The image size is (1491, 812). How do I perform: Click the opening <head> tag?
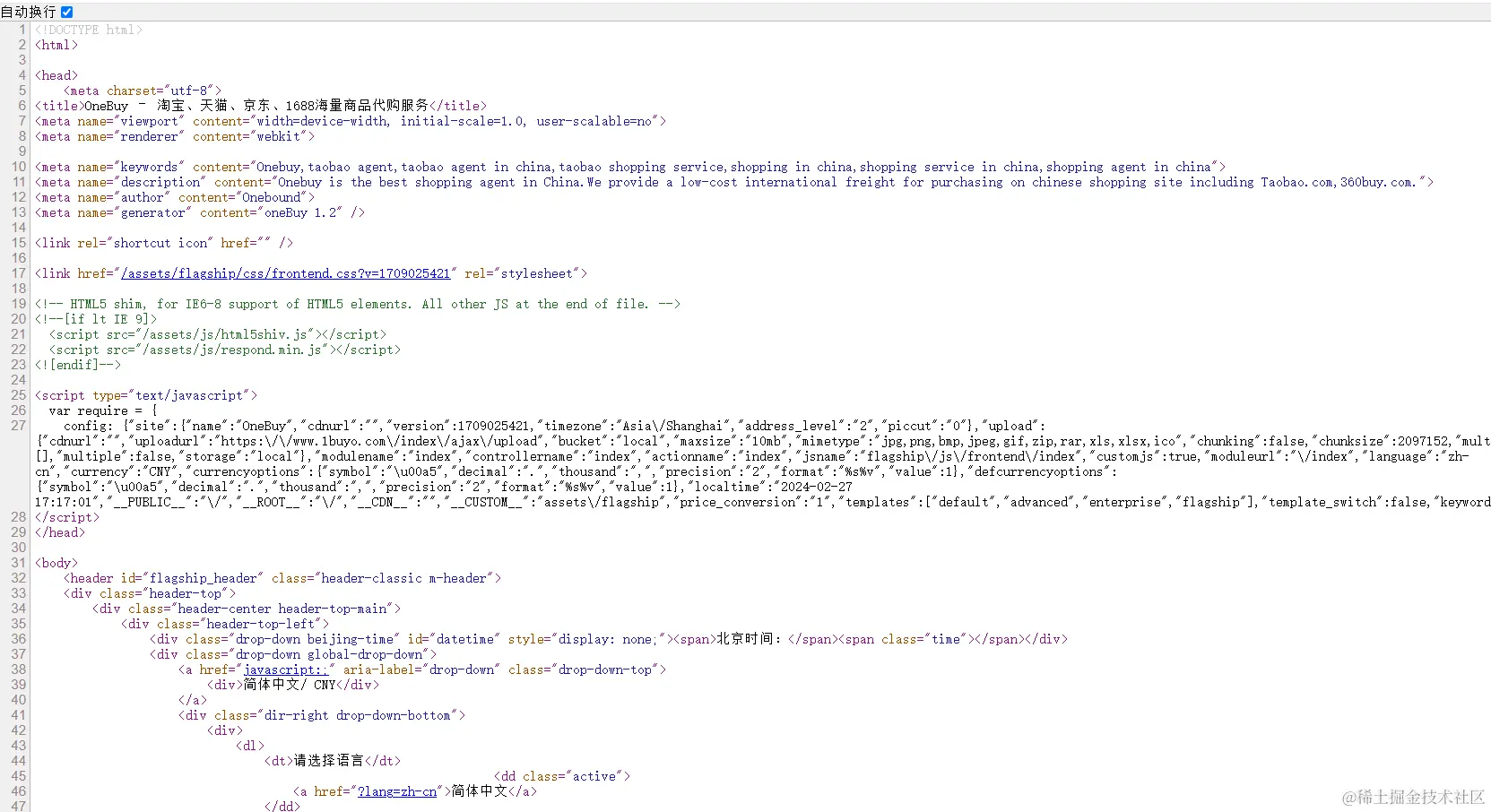[56, 75]
